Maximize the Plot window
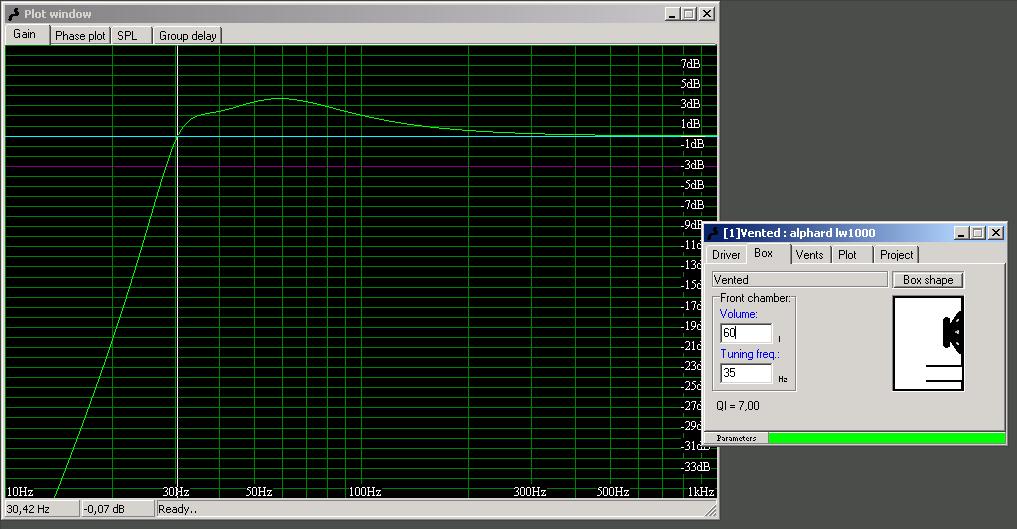The image size is (1017, 529). 689,14
